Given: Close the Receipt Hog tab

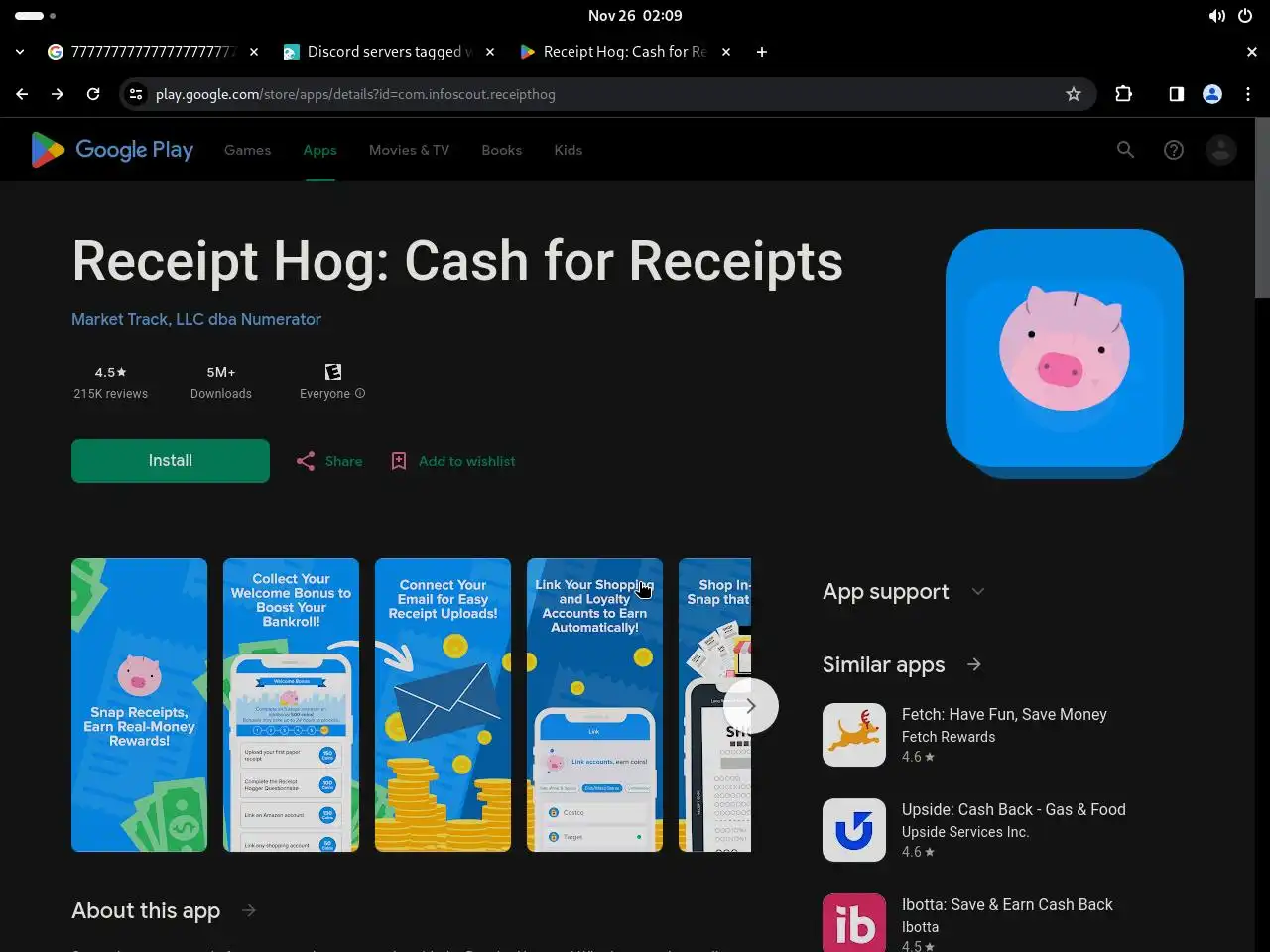Looking at the screenshot, I should click(726, 52).
